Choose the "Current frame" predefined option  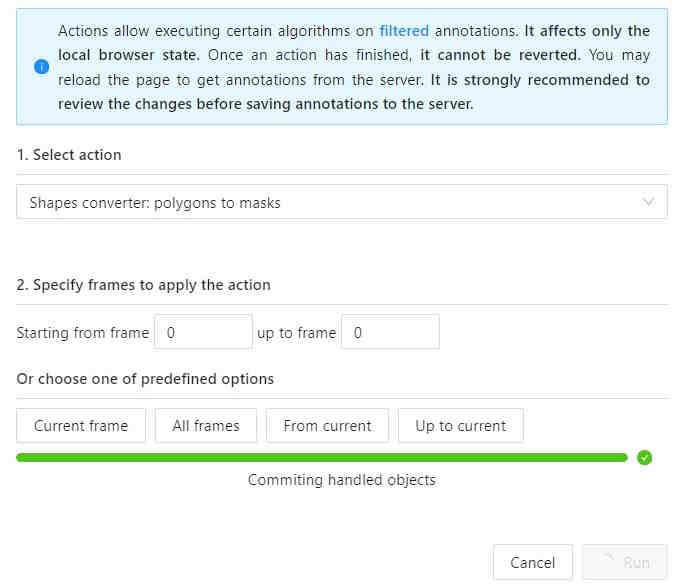81,426
